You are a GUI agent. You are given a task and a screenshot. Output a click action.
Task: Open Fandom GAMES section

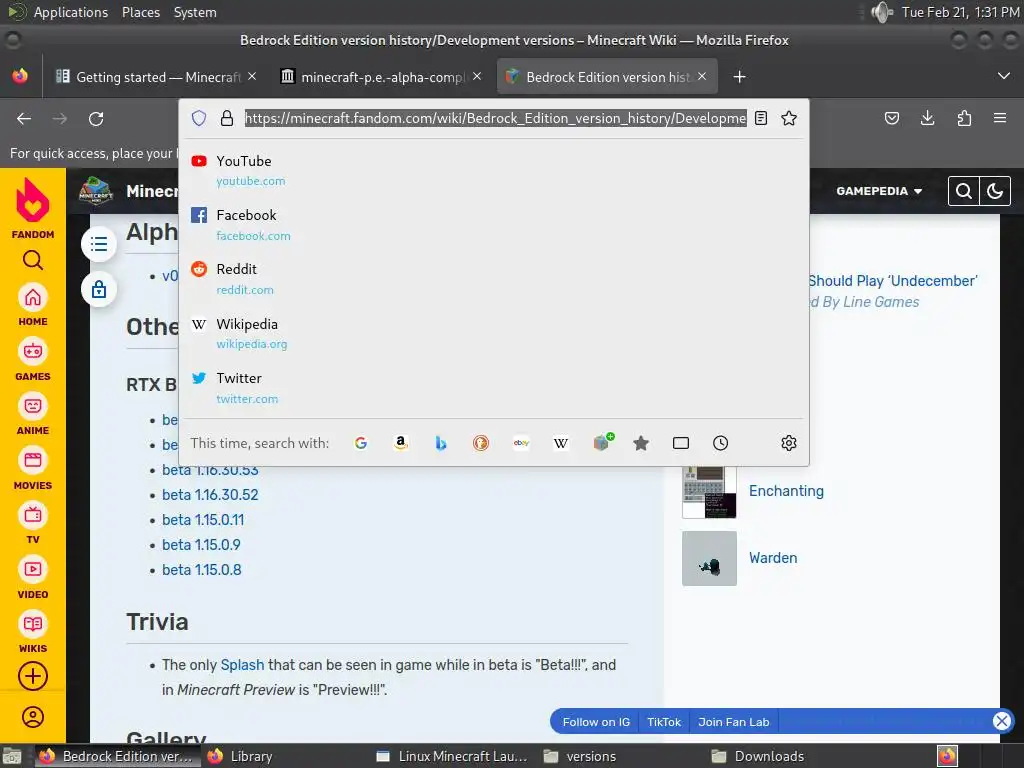pos(33,360)
